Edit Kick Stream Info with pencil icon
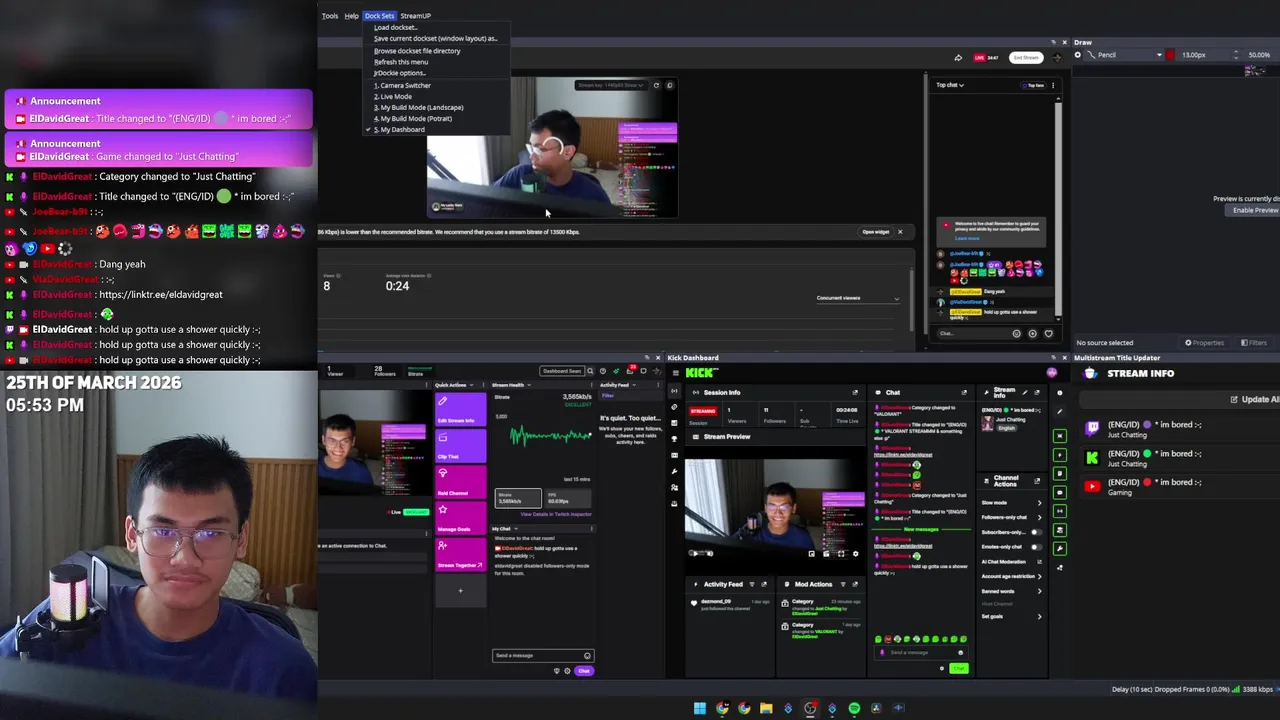The image size is (1280, 720). tap(1024, 392)
